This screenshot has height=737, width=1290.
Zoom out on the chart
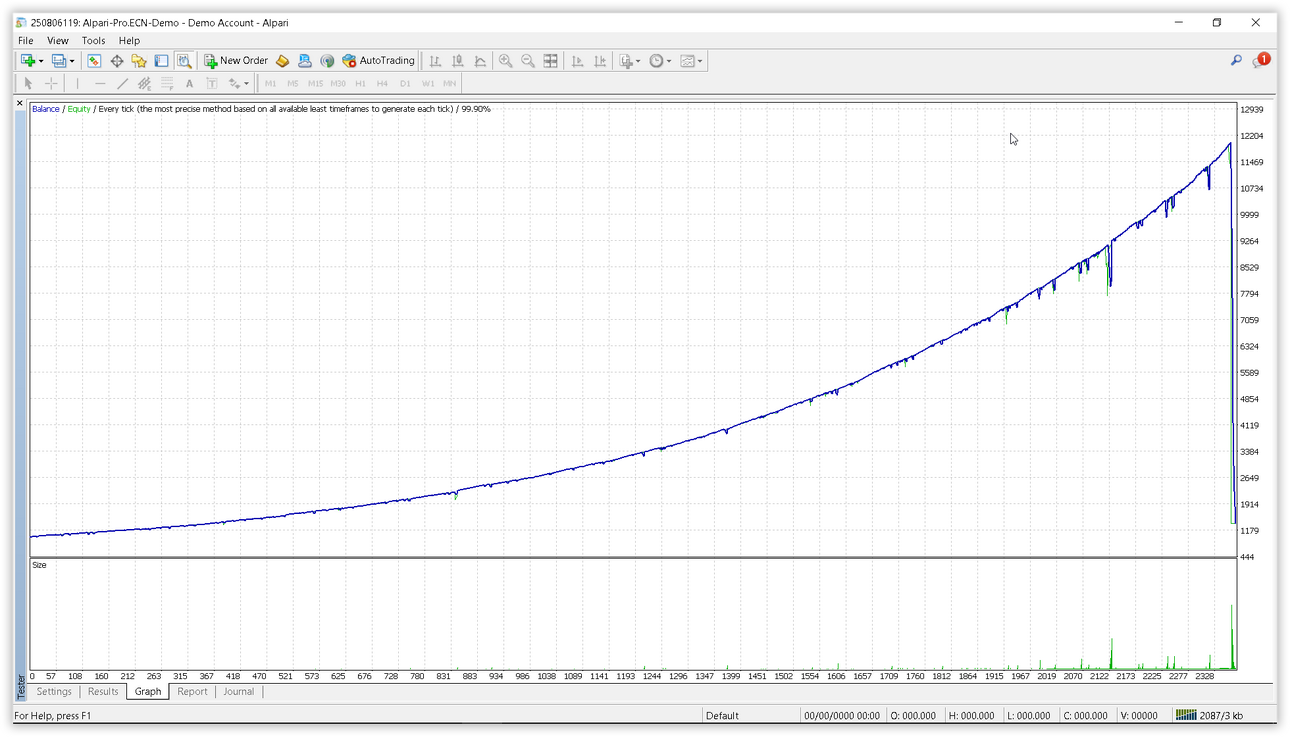(528, 61)
